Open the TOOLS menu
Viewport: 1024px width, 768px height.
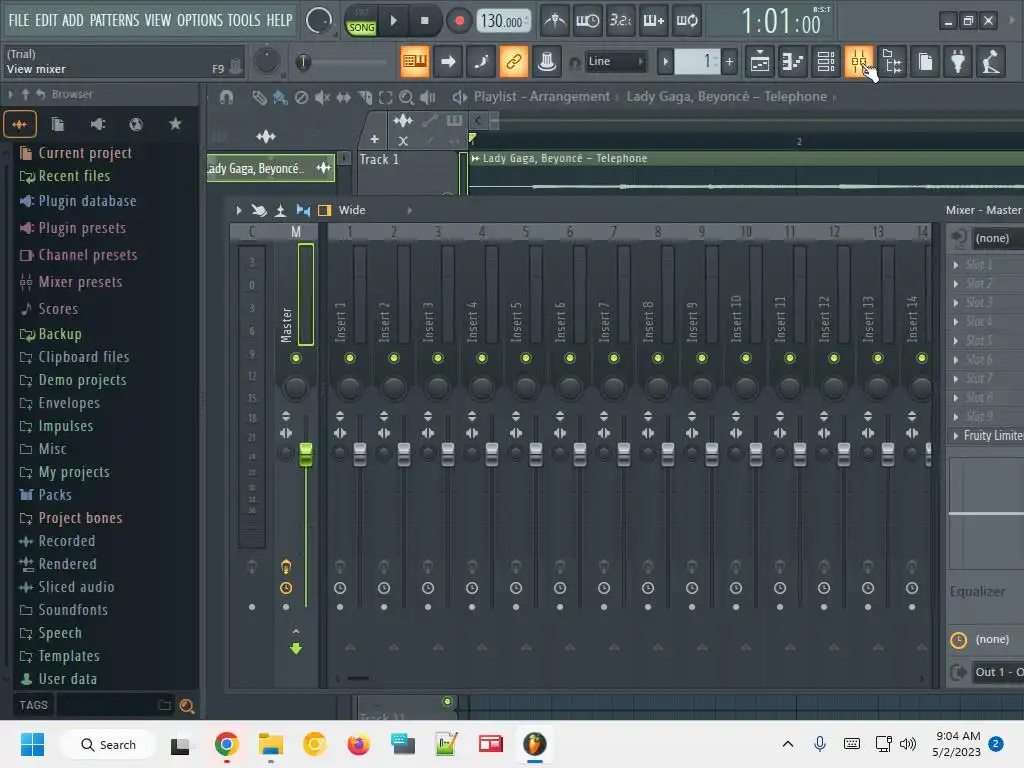[x=244, y=20]
